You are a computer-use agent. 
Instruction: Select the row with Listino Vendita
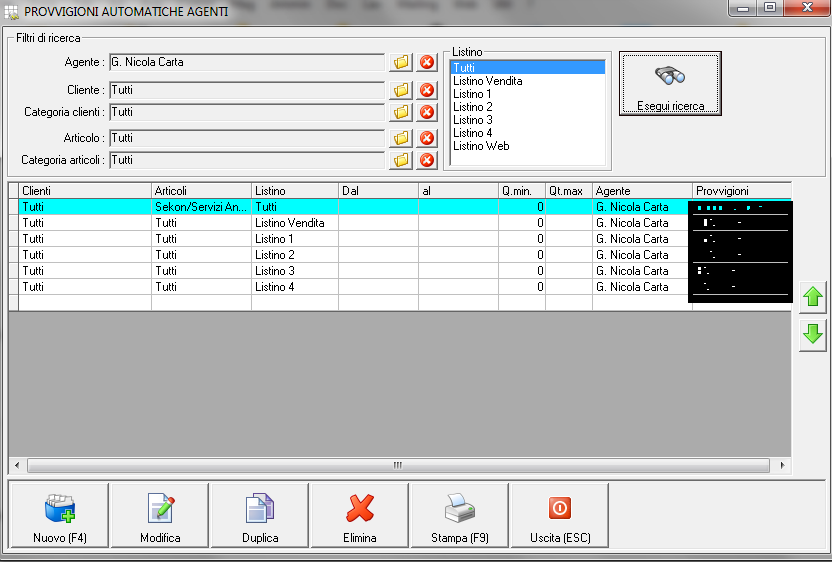pyautogui.click(x=400, y=223)
